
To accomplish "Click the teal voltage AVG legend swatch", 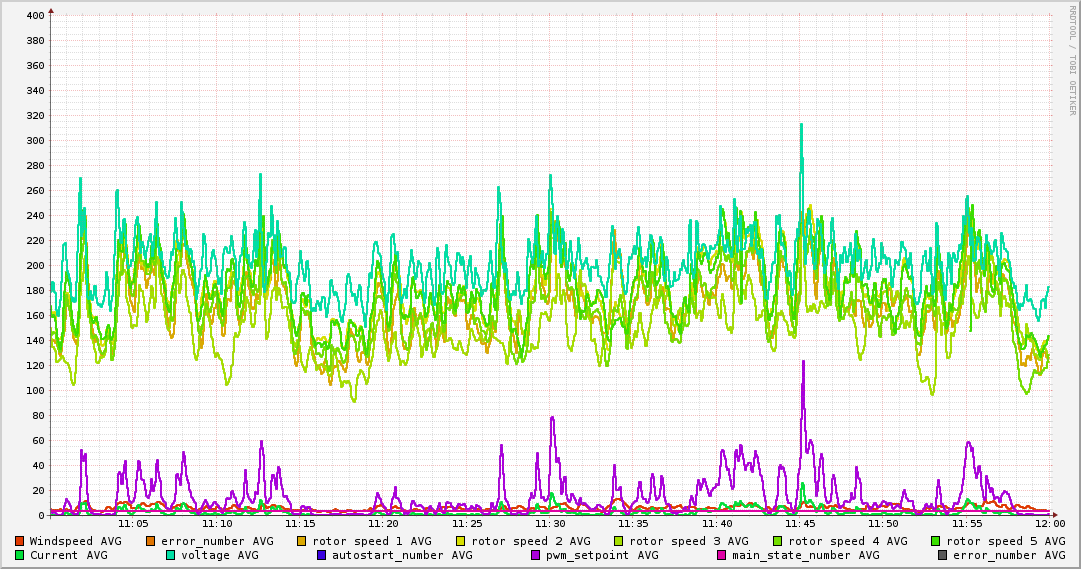I will [x=170, y=555].
